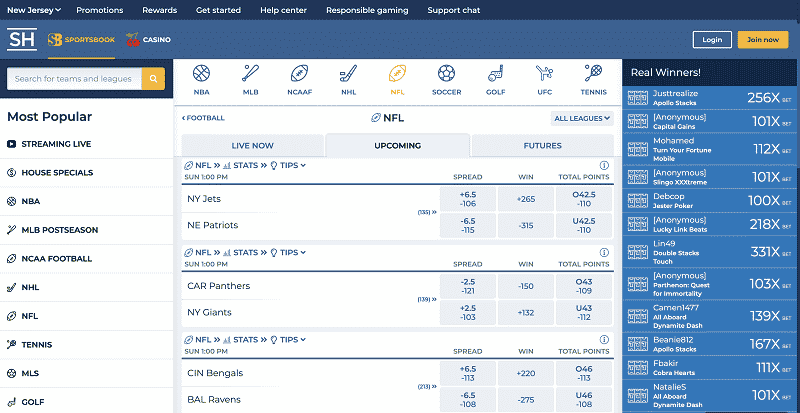Open the UFC fighter icon
Viewport: 800px width, 413px height.
(x=544, y=80)
